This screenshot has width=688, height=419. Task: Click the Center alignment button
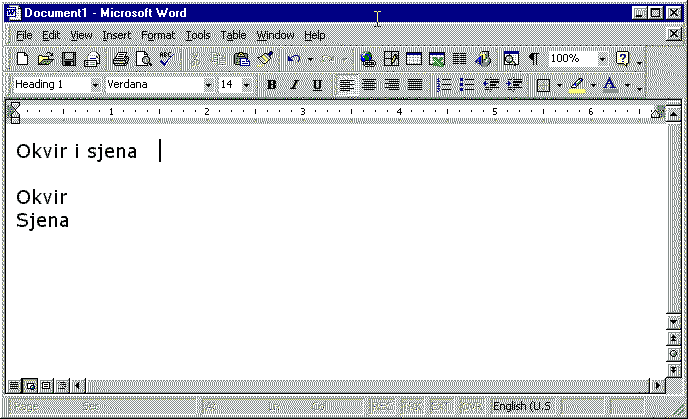(x=369, y=85)
